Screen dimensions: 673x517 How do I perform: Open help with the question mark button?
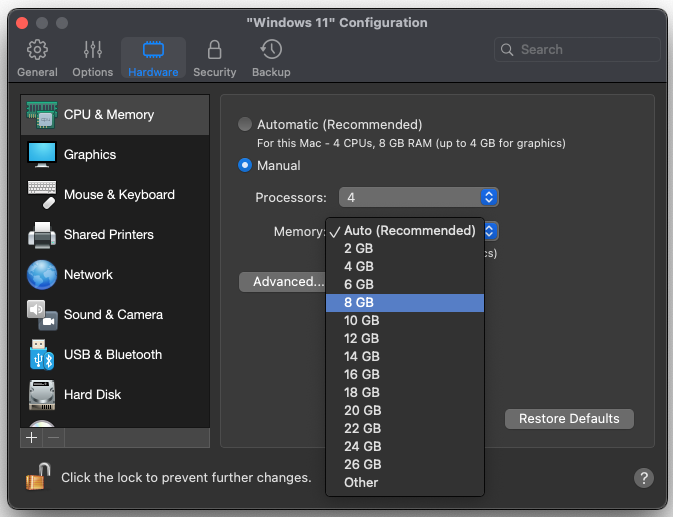coord(644,478)
